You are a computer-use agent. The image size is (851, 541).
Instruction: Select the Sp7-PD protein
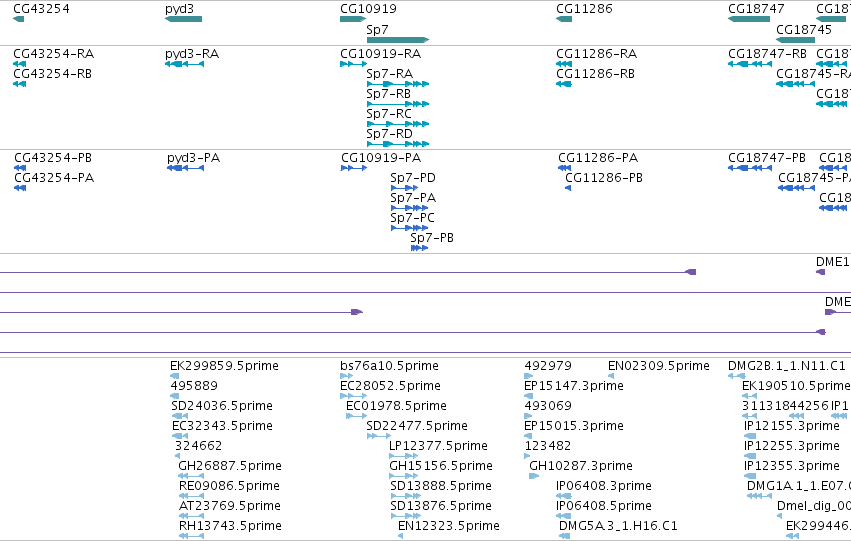(413, 178)
